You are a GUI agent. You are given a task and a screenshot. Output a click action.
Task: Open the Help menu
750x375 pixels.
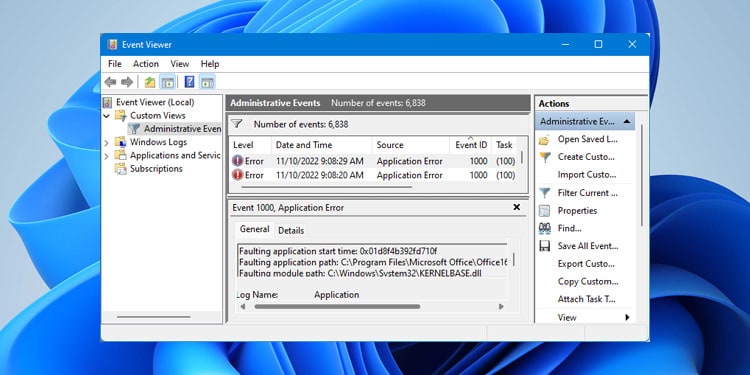[210, 64]
